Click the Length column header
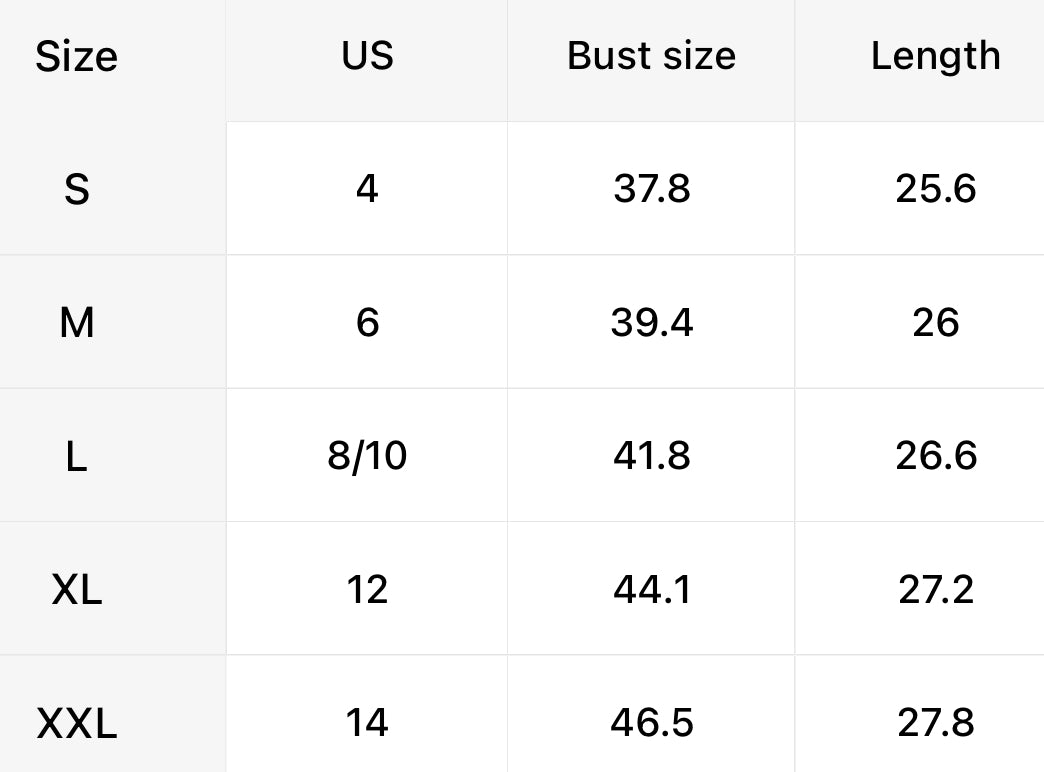Screen dimensions: 1044x772 pos(935,56)
